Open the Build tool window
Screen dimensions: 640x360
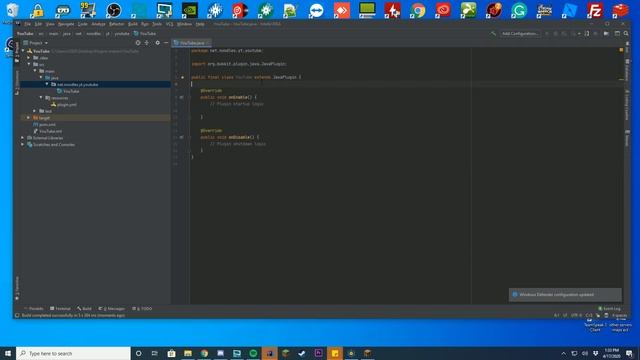[x=84, y=309]
